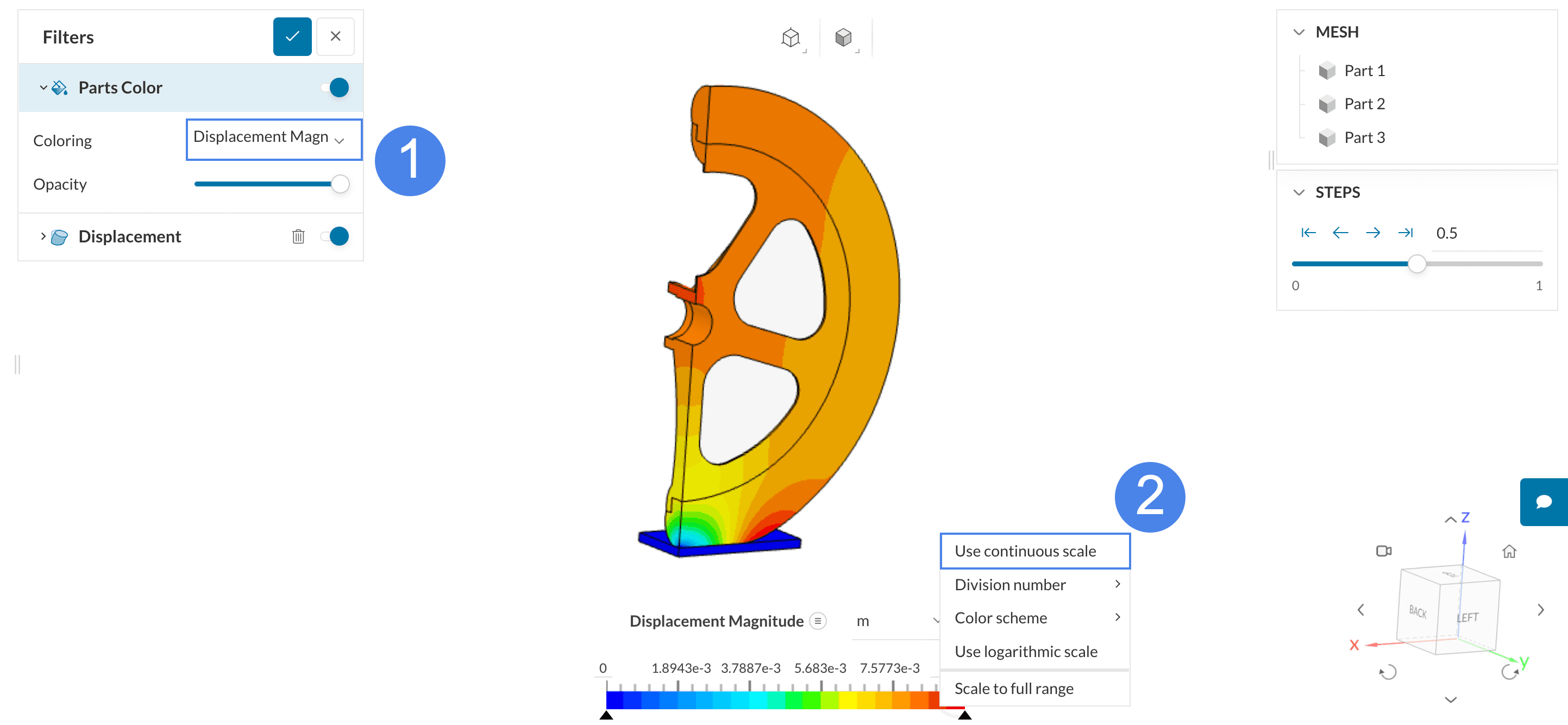The width and height of the screenshot is (1568, 725).
Task: Open the Displacement Magnitude legend menu icon
Action: tap(818, 621)
